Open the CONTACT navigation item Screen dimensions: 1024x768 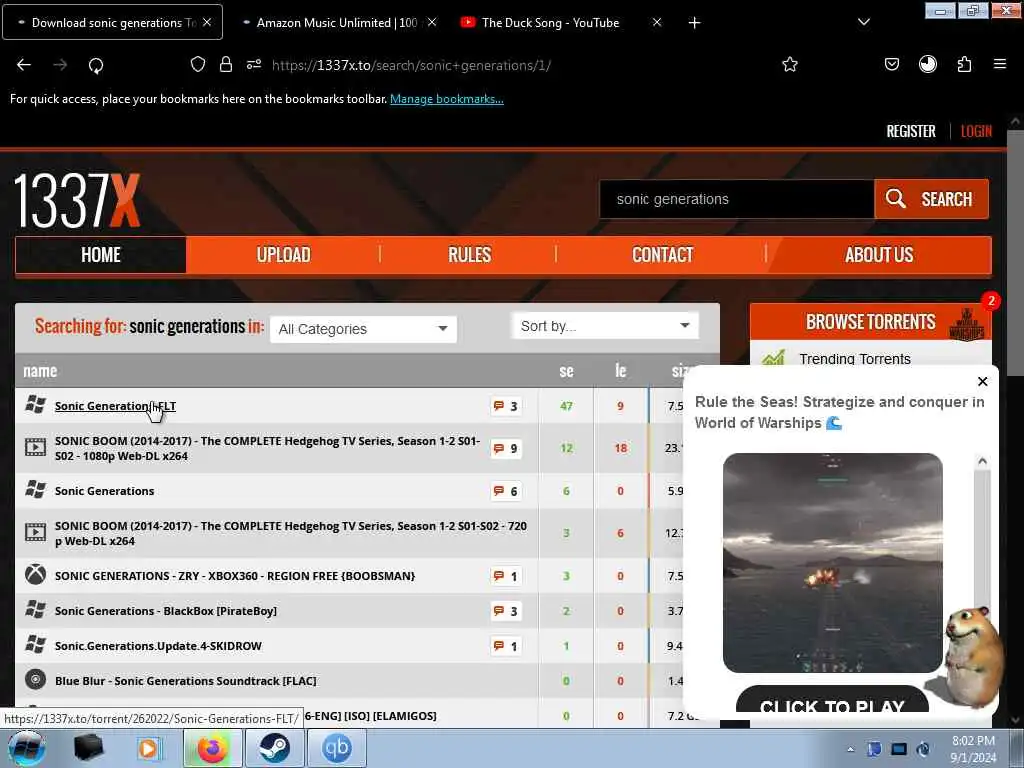(662, 255)
